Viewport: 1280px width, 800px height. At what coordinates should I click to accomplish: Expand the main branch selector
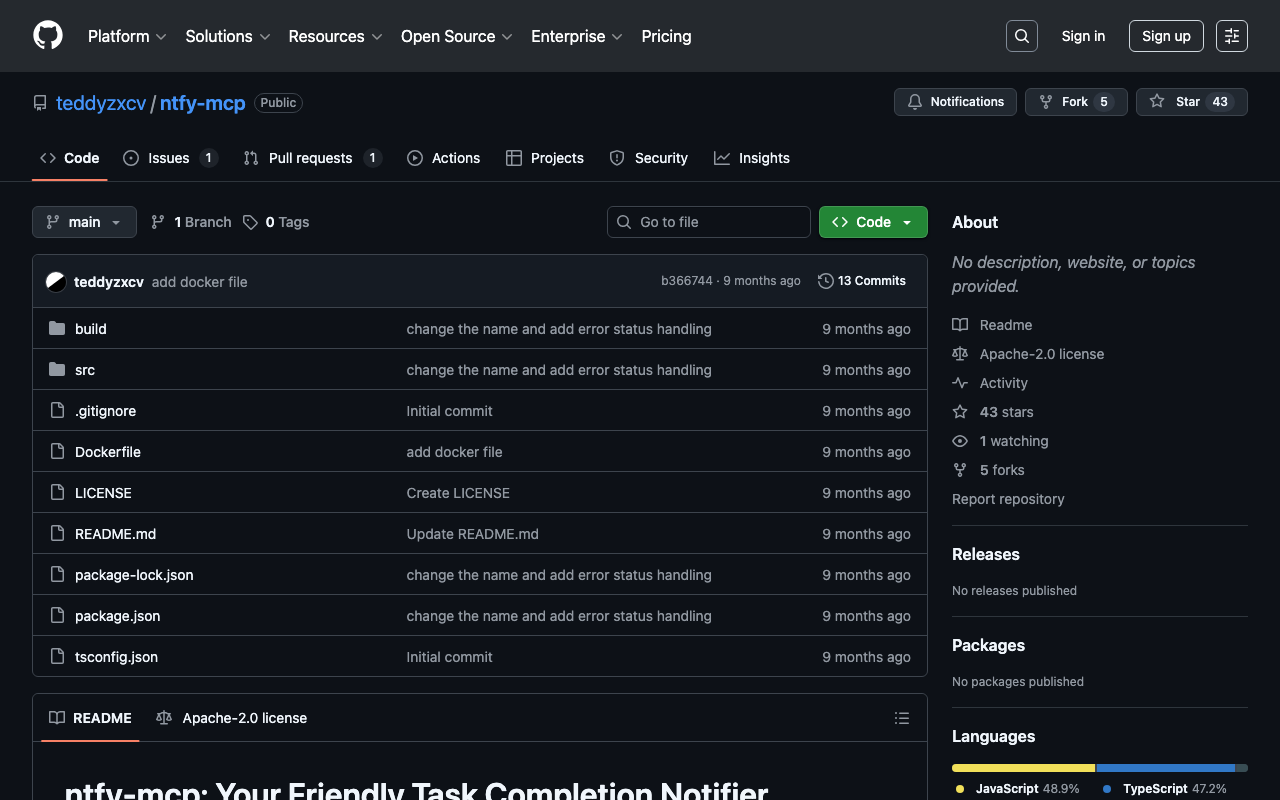[84, 222]
